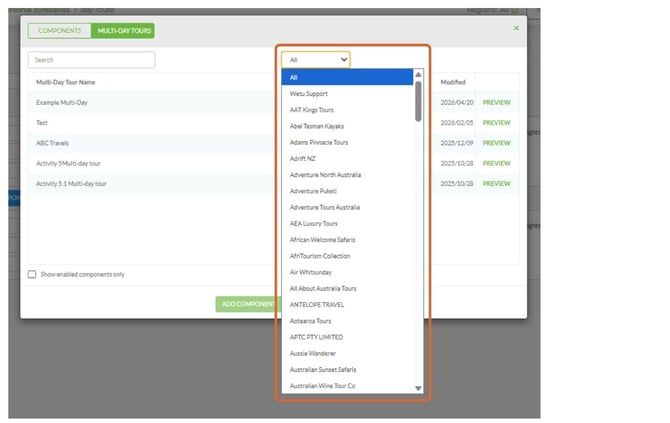Click the dropdown list scrollbar thumb
670x423 pixels.
418,101
